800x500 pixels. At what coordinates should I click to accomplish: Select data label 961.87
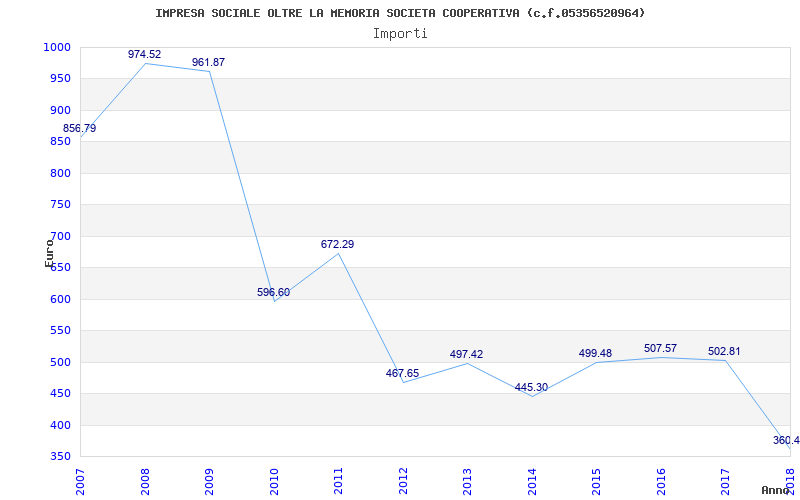[208, 62]
